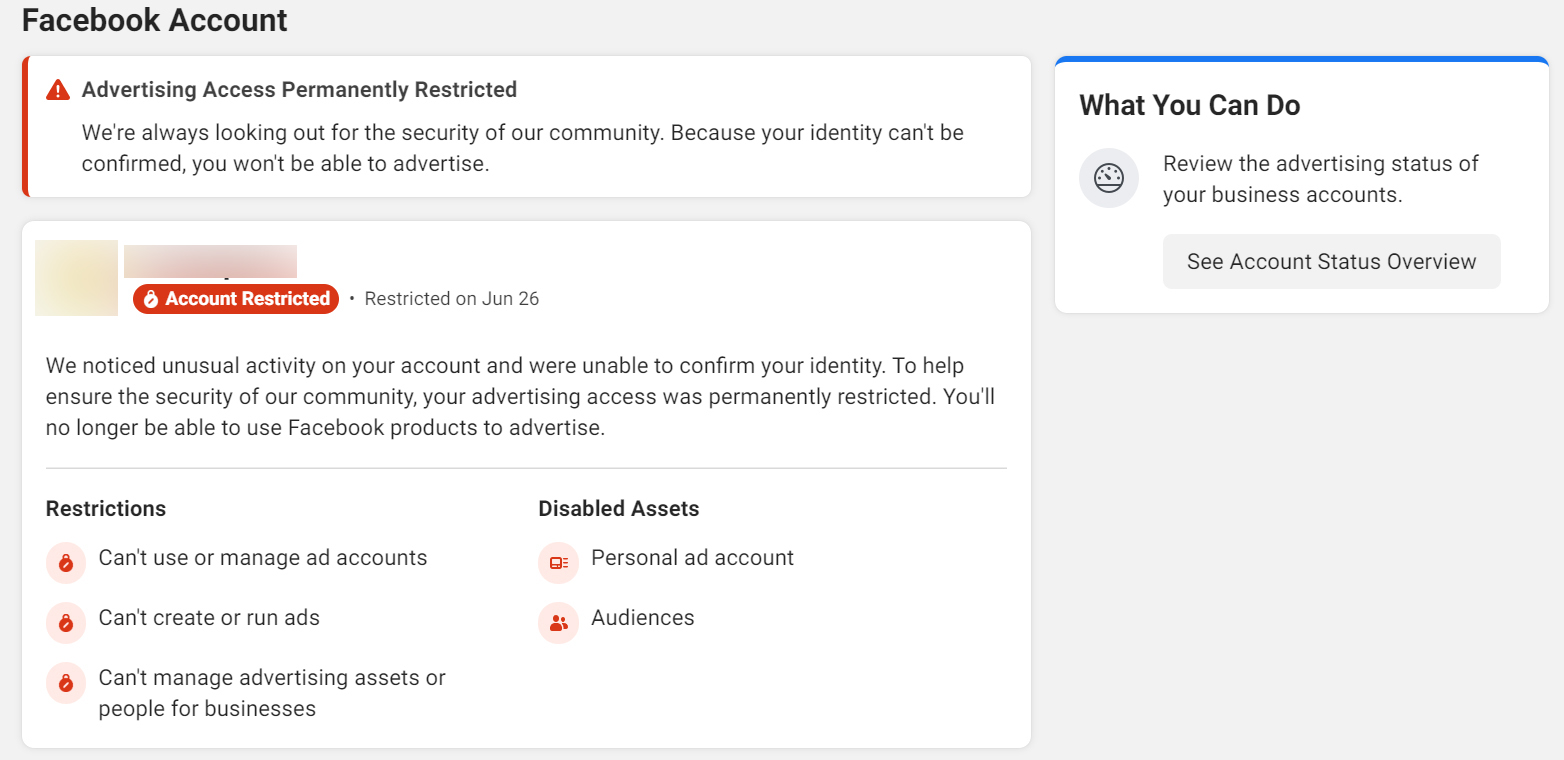The width and height of the screenshot is (1564, 760).
Task: Click lock icon beside ad accounts restriction
Action: pos(66,563)
